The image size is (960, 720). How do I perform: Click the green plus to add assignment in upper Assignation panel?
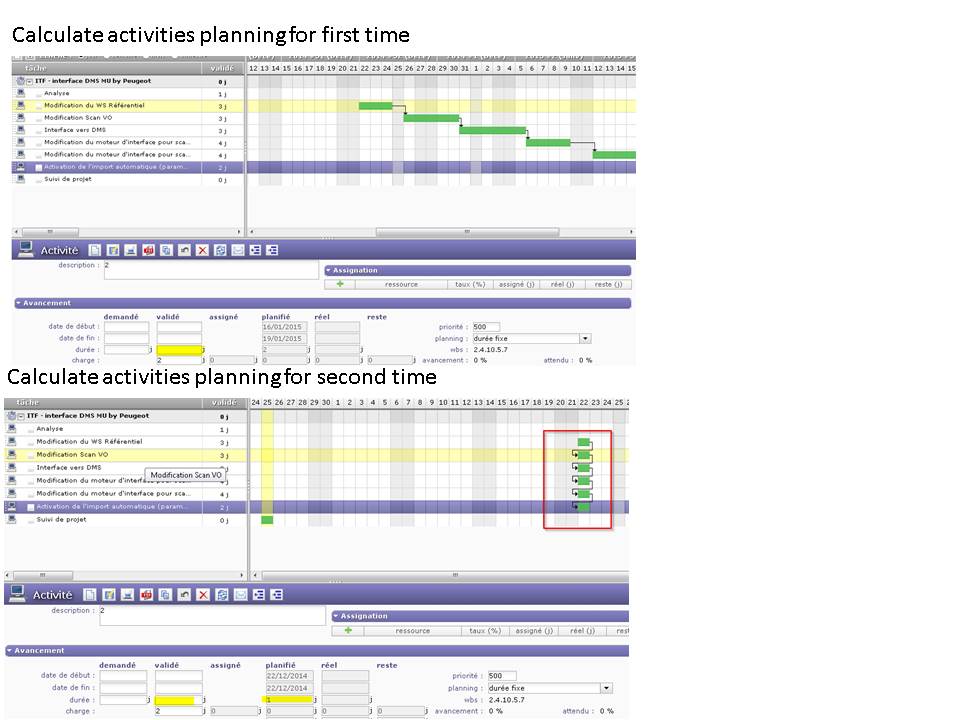pyautogui.click(x=340, y=284)
